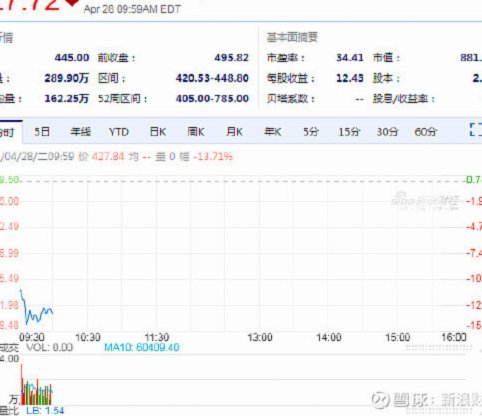Click the price reading 427.84
Image resolution: width=482 pixels, height=416 pixels.
pyautogui.click(x=108, y=156)
